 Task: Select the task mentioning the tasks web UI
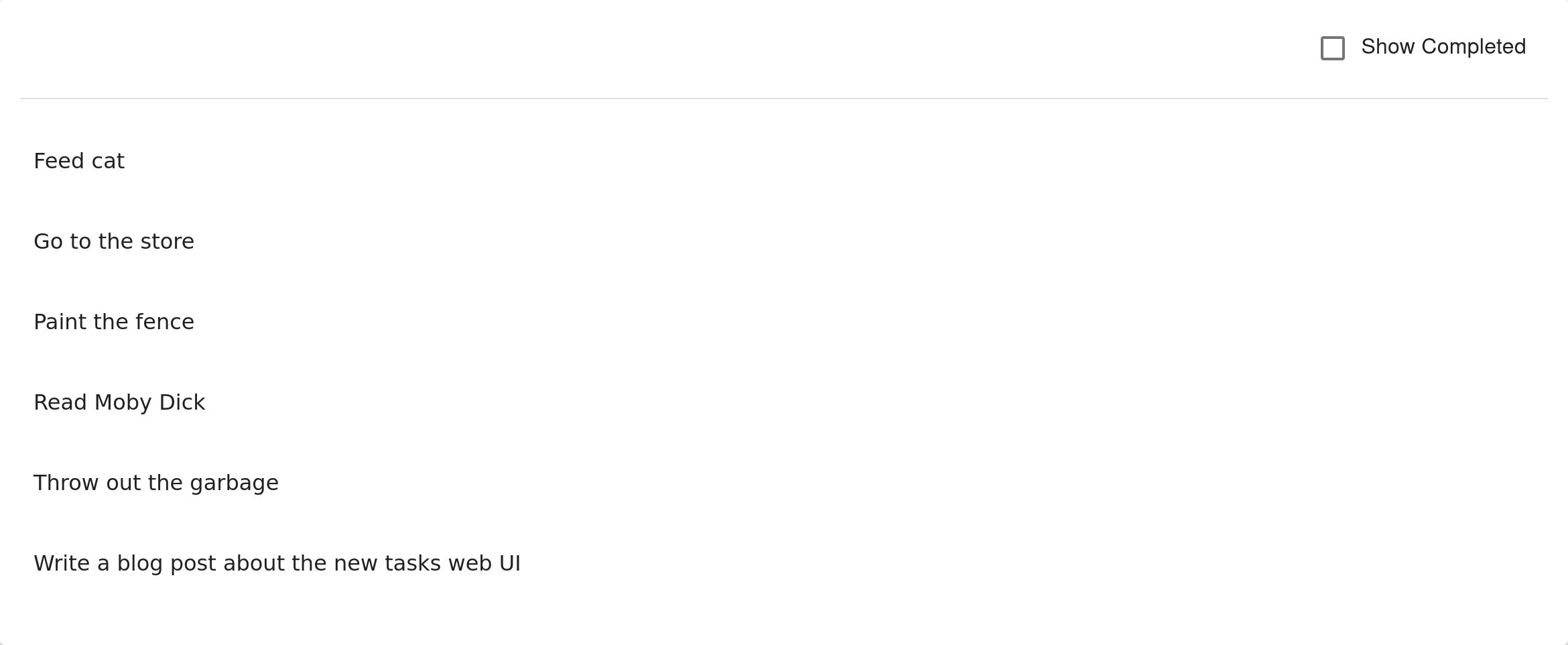pyautogui.click(x=277, y=563)
